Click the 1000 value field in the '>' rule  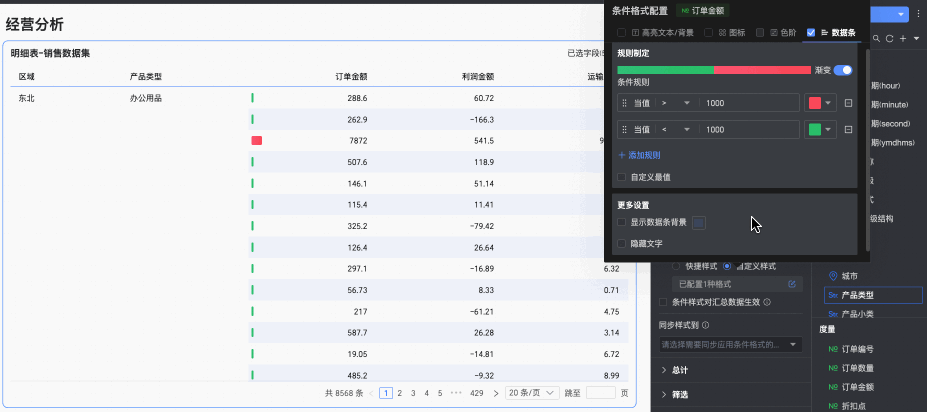click(x=750, y=103)
